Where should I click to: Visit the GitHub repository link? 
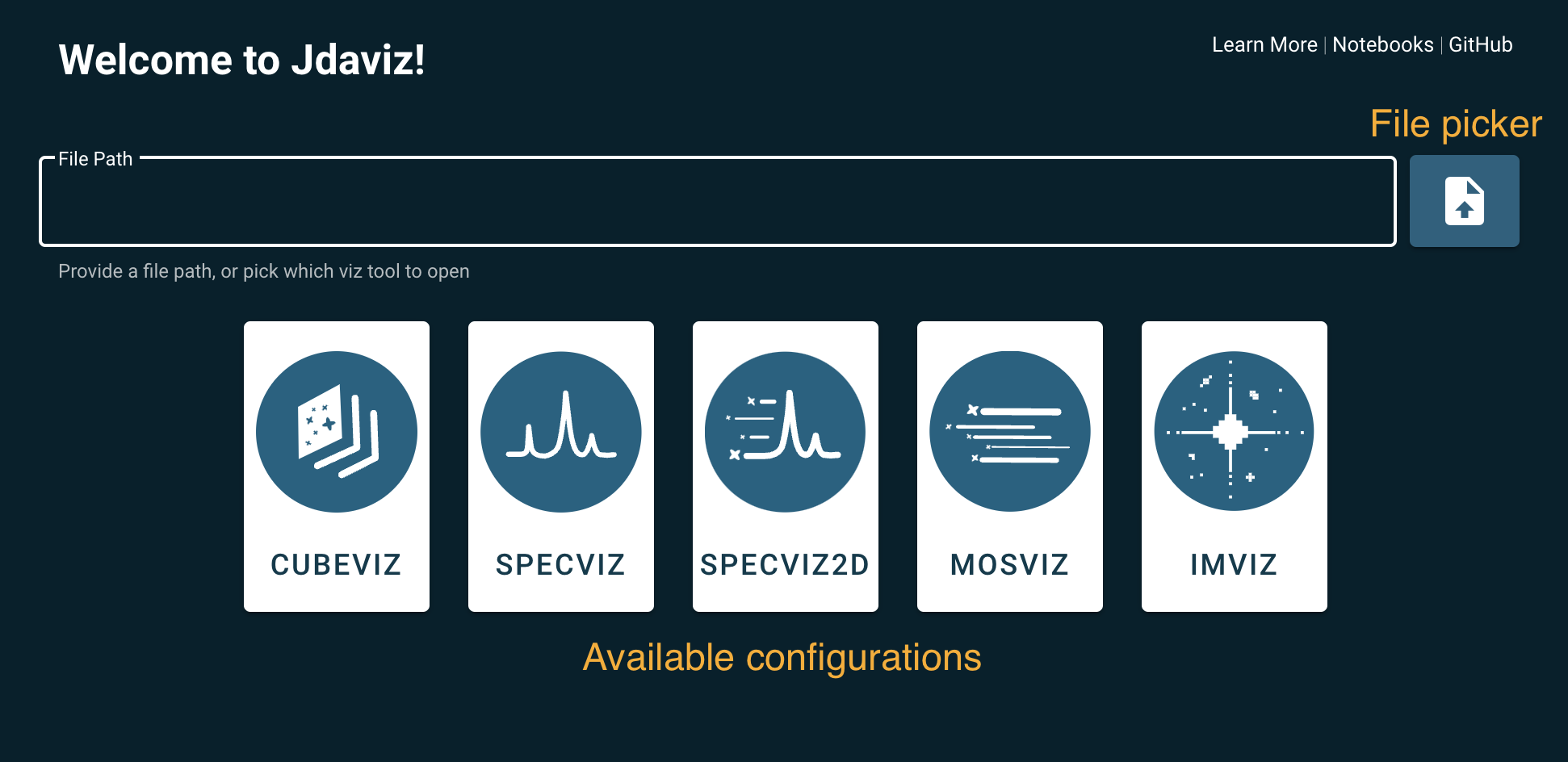(x=1481, y=44)
